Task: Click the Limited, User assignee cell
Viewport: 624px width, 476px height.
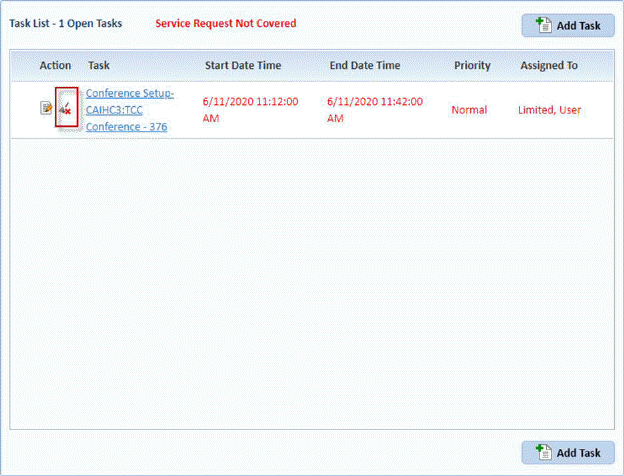Action: (x=549, y=110)
